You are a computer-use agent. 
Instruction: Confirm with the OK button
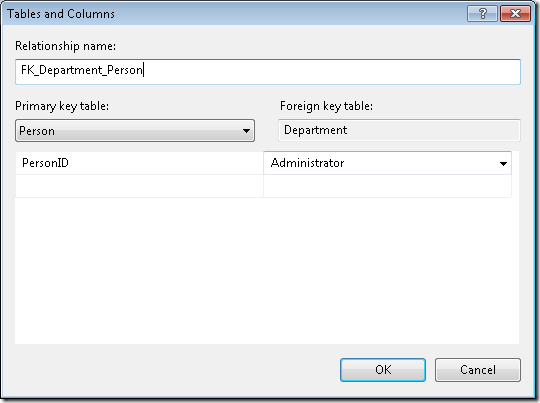pos(383,370)
